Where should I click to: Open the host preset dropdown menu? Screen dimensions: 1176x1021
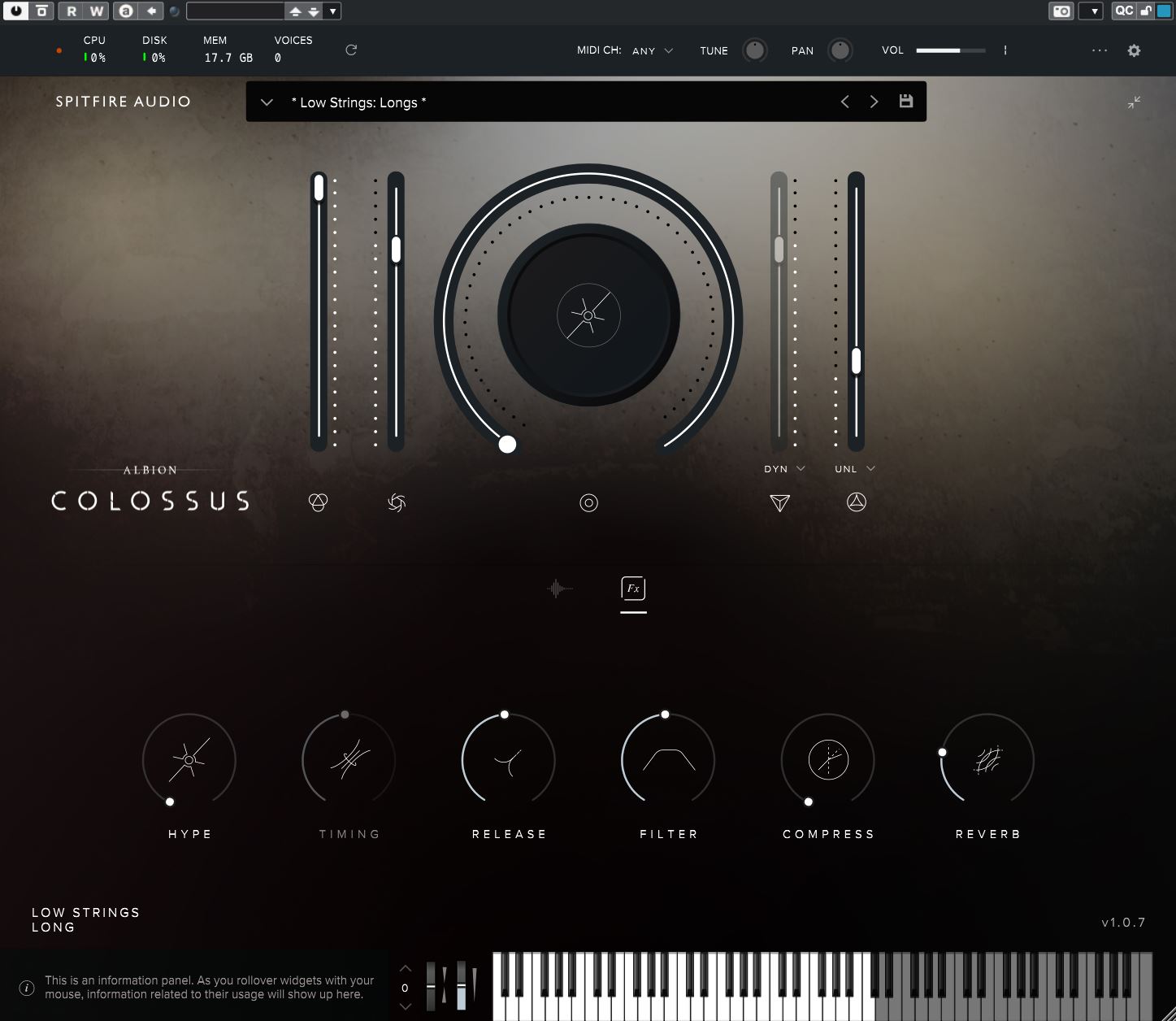[x=332, y=11]
